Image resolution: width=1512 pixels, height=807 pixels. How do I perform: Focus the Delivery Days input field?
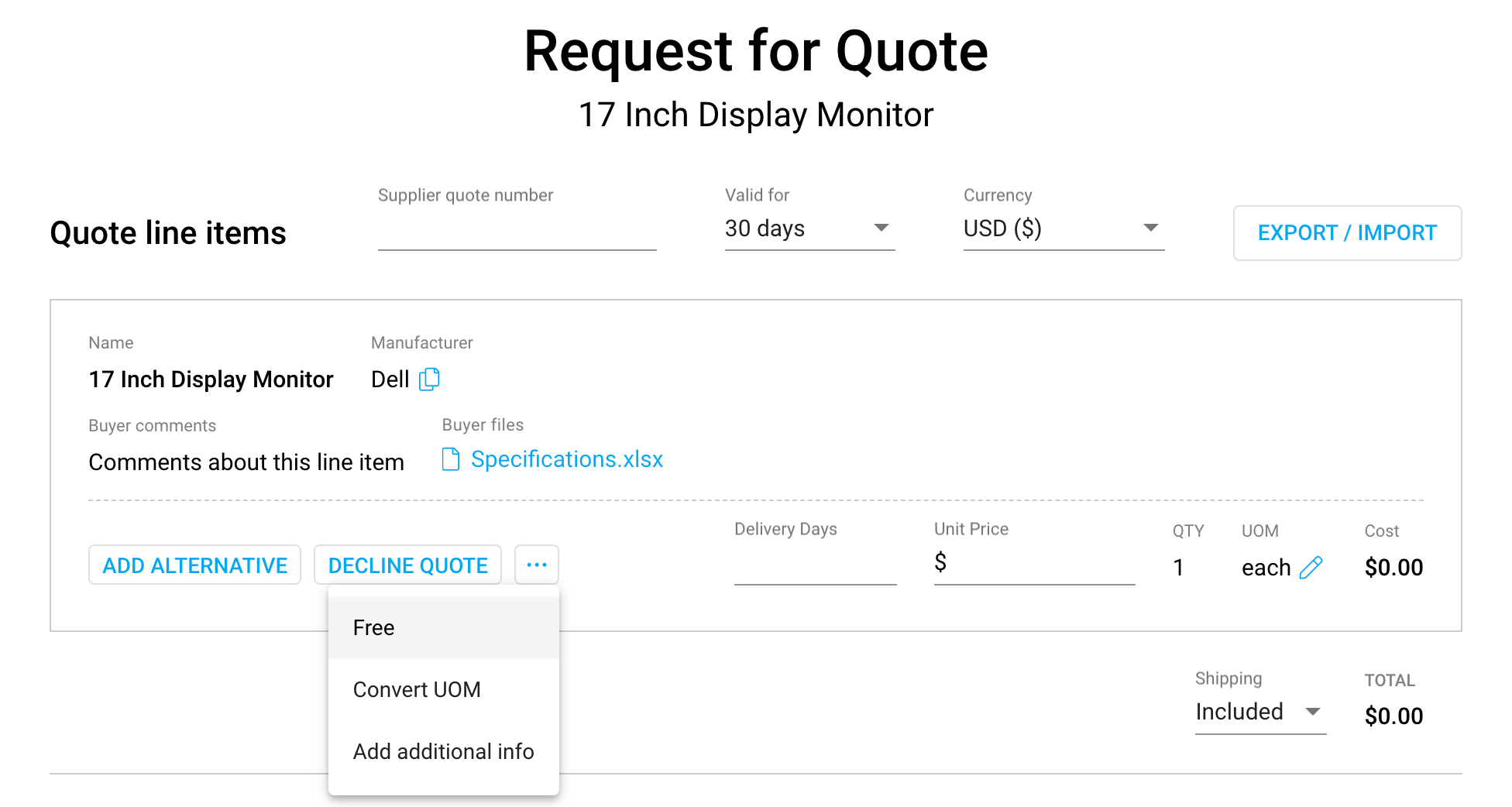point(816,564)
